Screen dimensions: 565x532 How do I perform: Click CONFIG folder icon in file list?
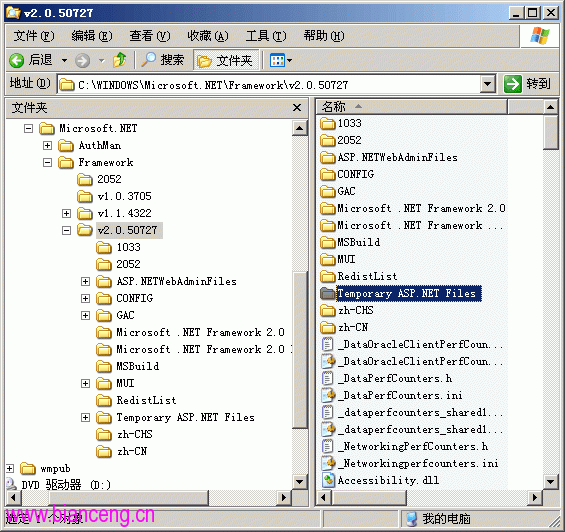coord(327,174)
